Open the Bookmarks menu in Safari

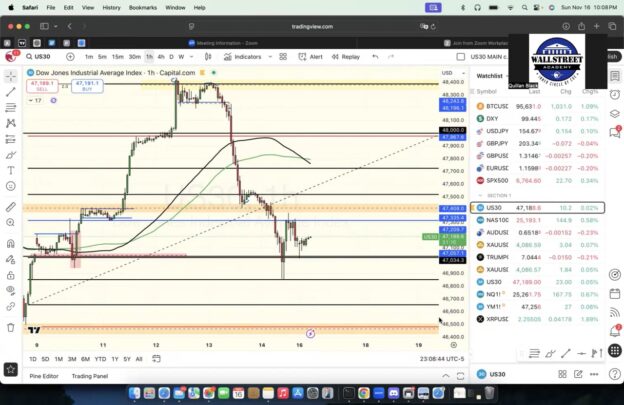pyautogui.click(x=143, y=7)
